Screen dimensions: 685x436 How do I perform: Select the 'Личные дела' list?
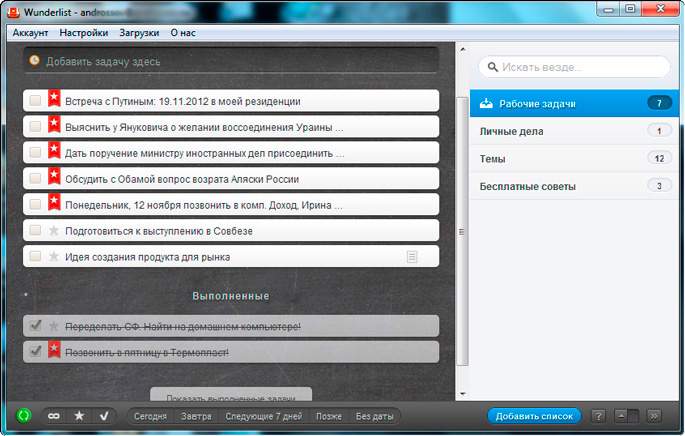(574, 131)
